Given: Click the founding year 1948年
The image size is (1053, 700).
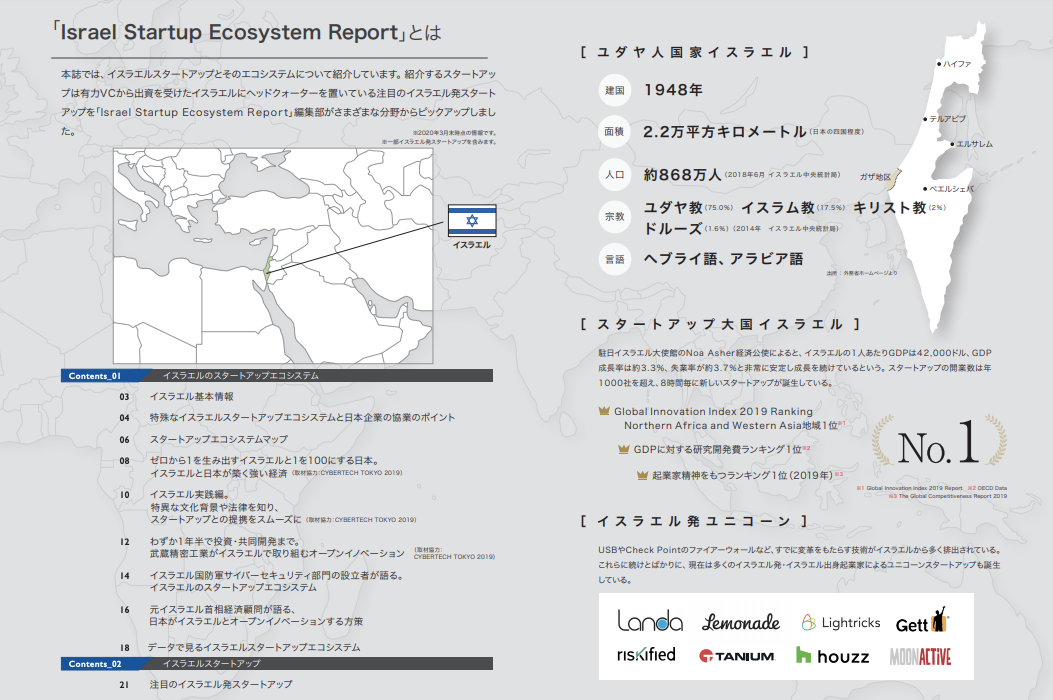Looking at the screenshot, I should point(674,90).
